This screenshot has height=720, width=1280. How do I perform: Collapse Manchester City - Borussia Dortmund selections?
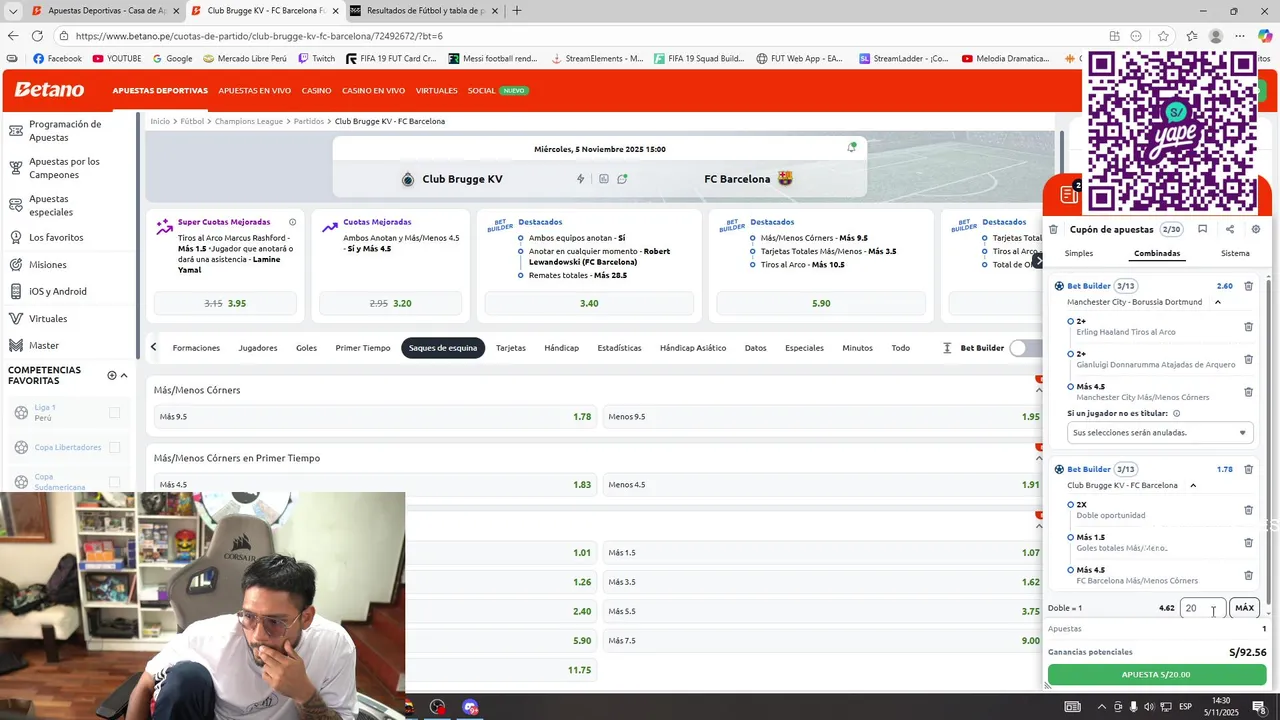click(x=1218, y=302)
